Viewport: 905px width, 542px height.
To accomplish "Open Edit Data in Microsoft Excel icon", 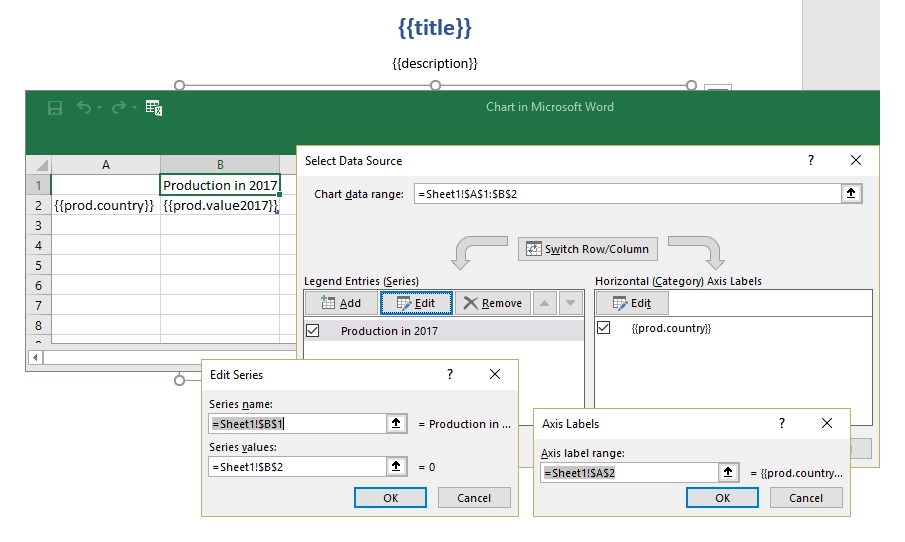I will (154, 108).
